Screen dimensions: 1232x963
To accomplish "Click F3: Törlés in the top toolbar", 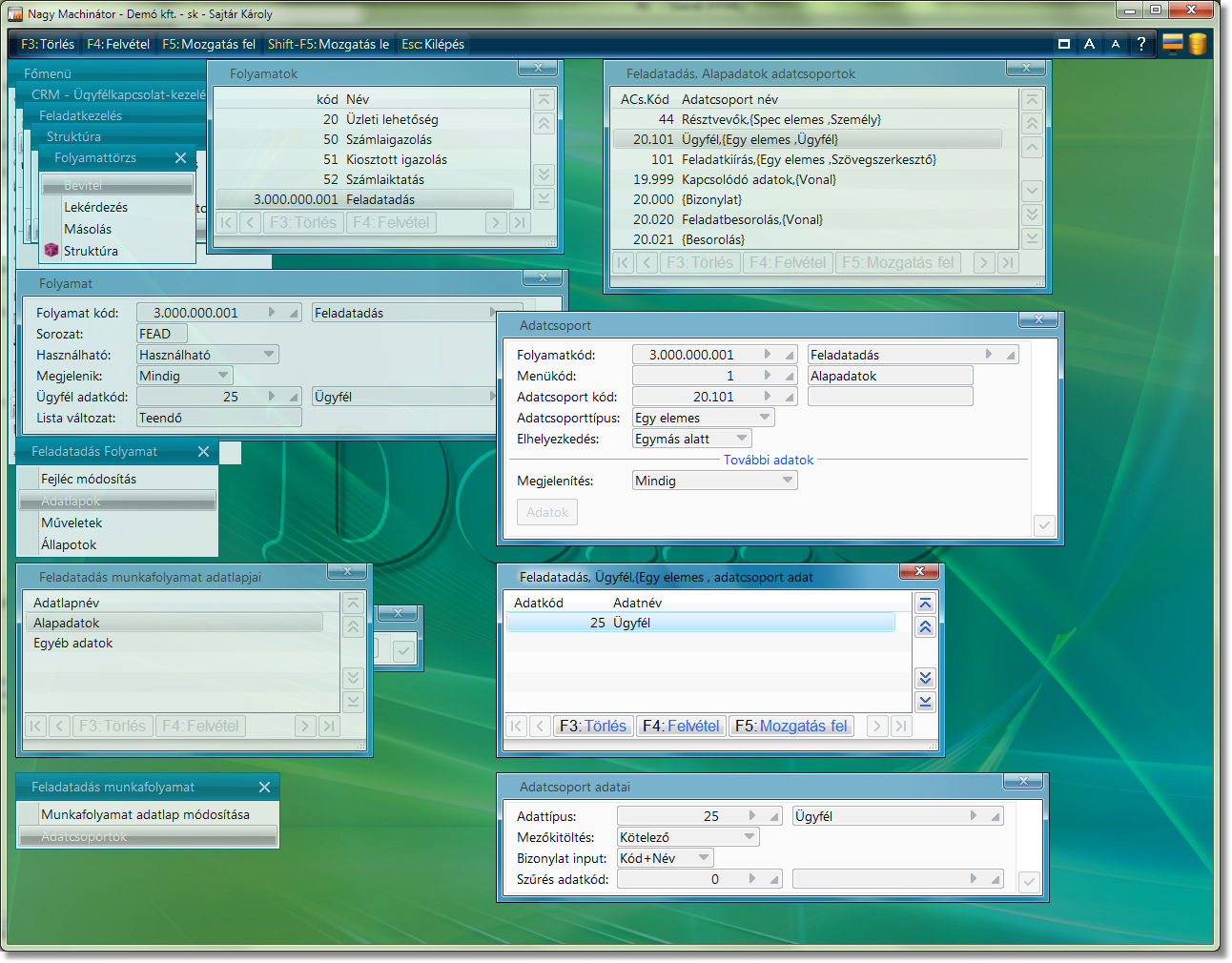I will [48, 44].
